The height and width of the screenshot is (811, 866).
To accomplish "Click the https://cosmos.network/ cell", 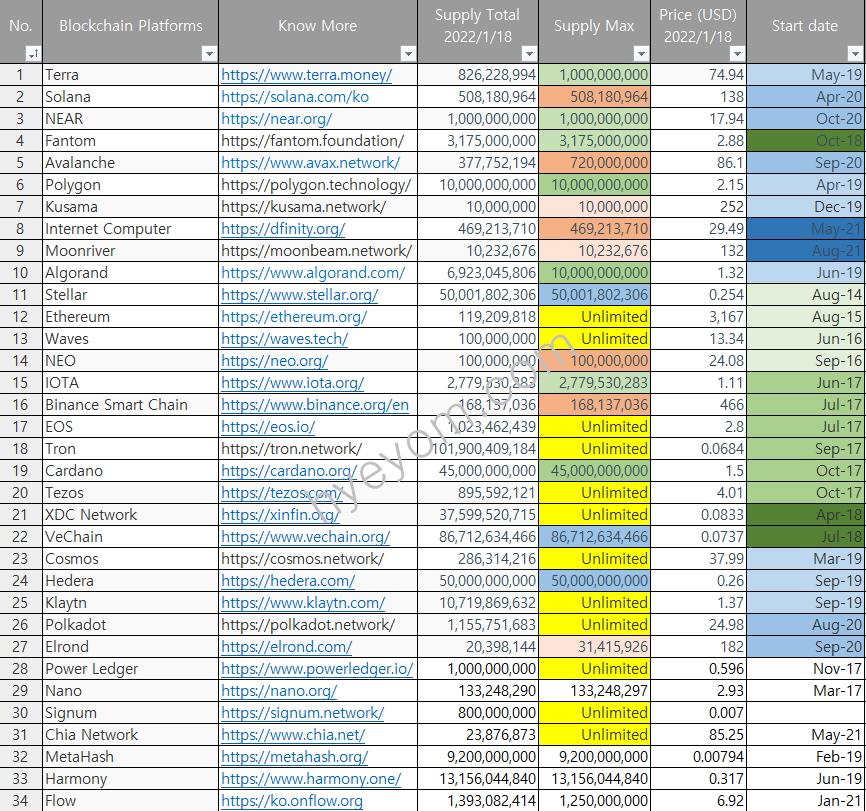I will (x=318, y=559).
